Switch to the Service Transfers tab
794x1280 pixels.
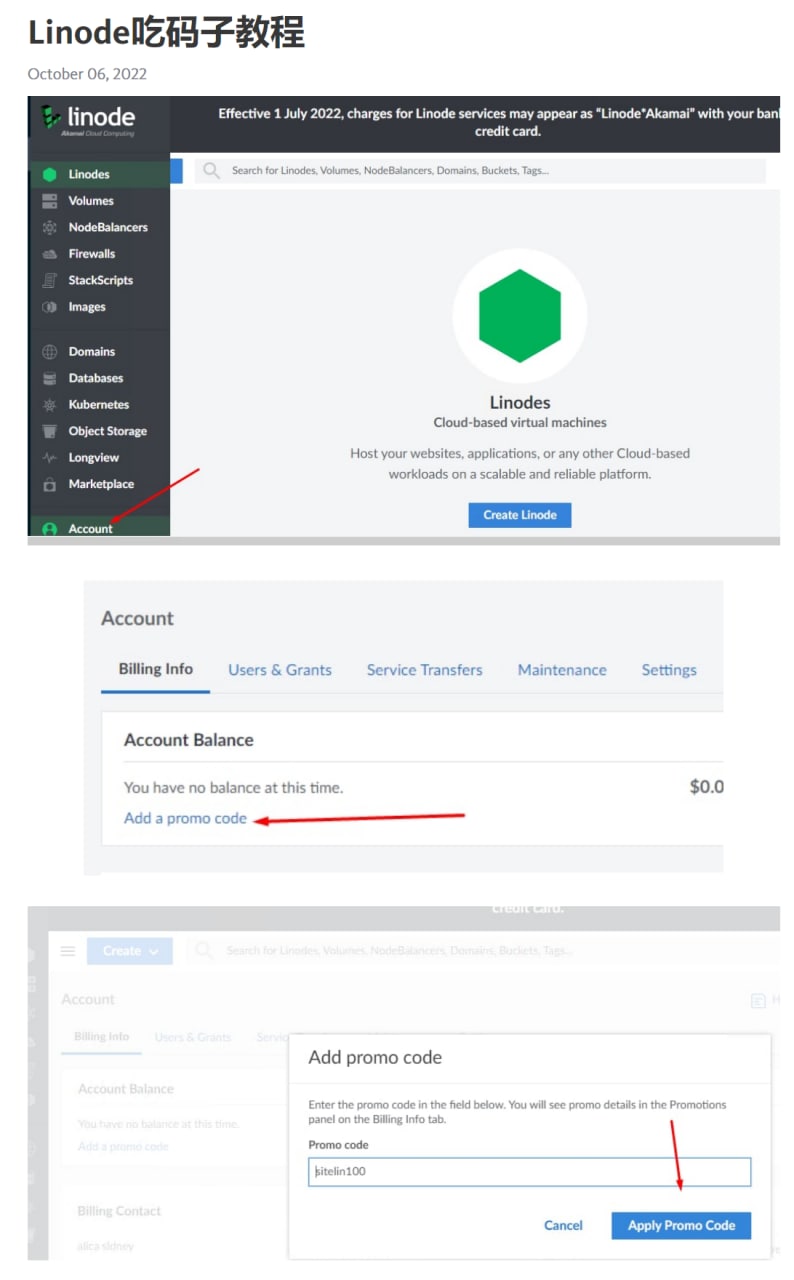[x=424, y=670]
